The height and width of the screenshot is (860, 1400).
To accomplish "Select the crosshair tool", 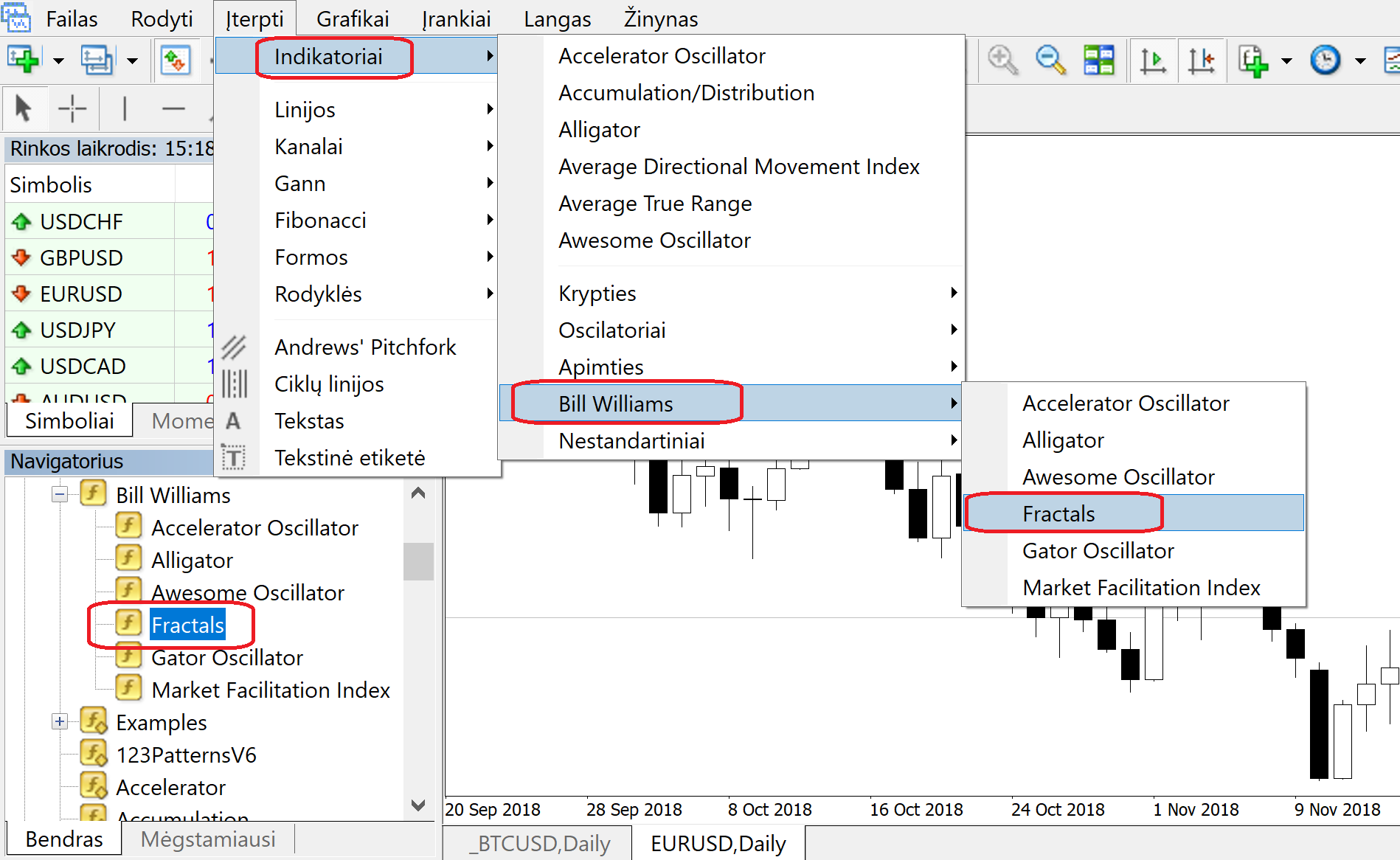I will (72, 108).
